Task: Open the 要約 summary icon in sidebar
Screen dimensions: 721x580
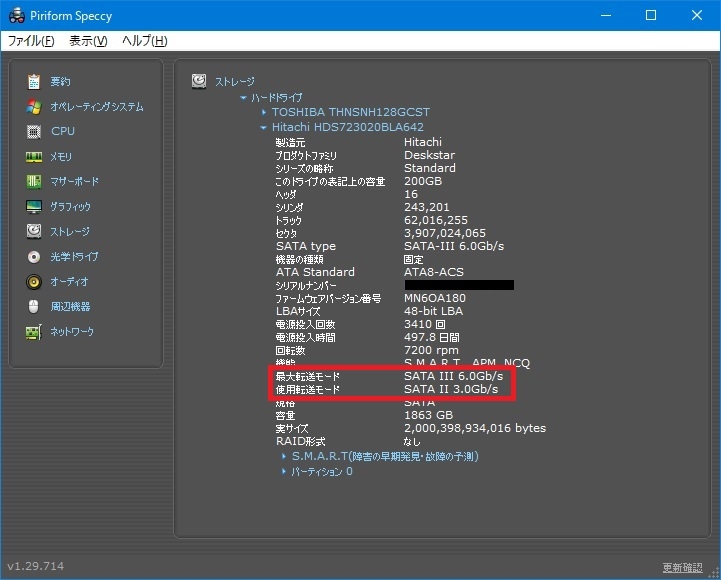Action: [x=34, y=81]
